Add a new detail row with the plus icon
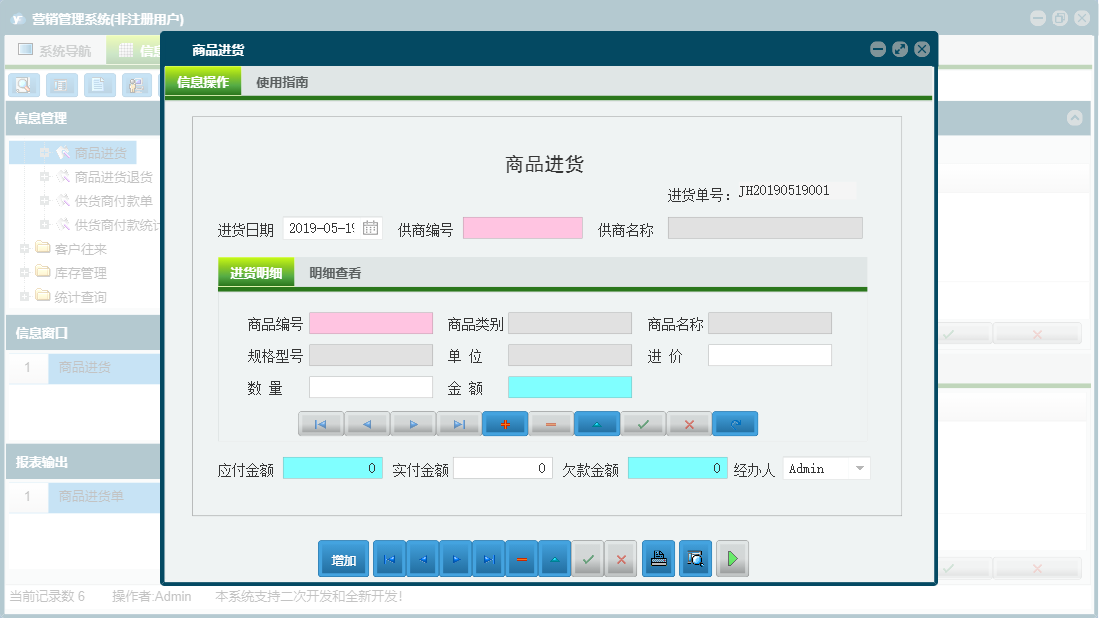Viewport: 1099px width, 618px height. pos(505,423)
